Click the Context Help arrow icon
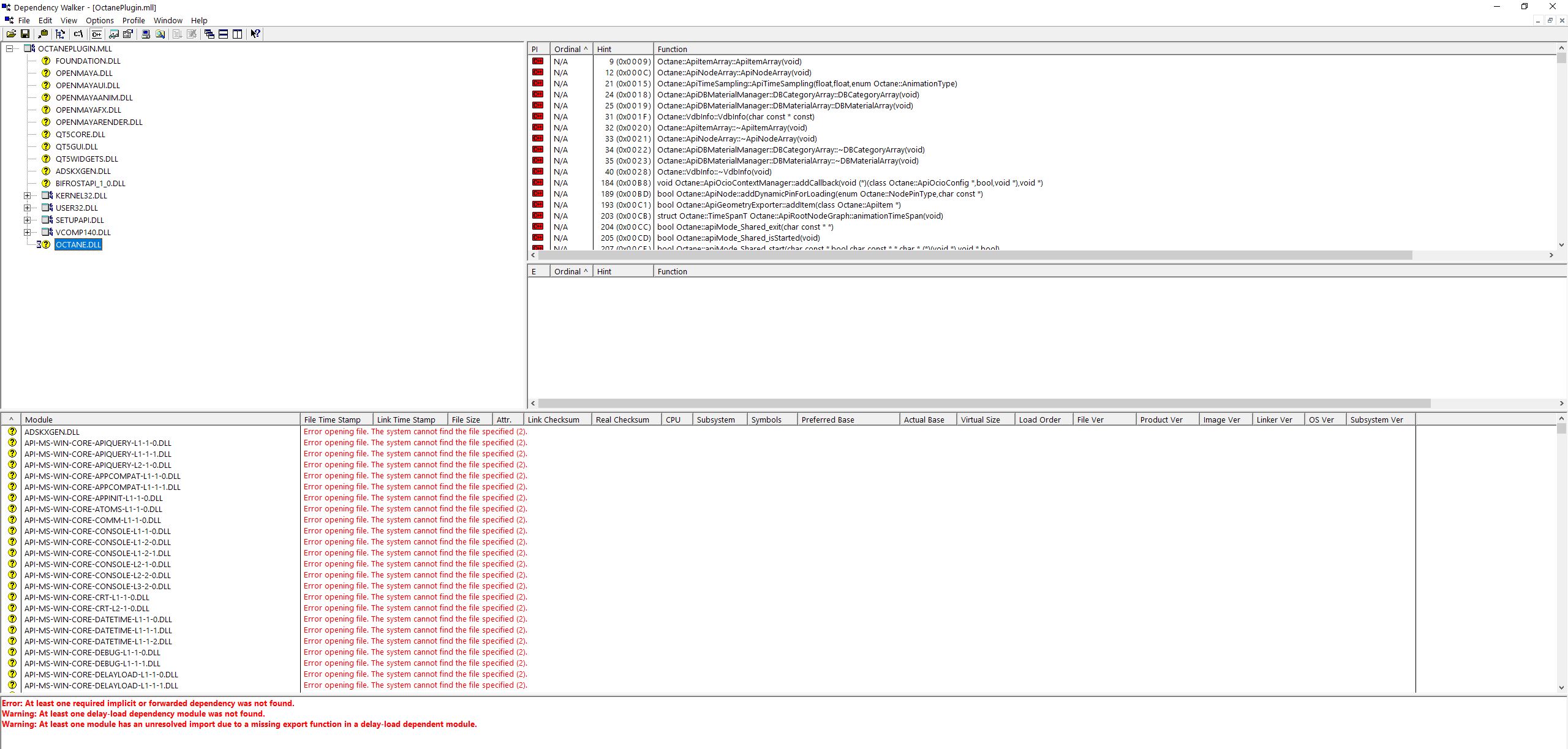The width and height of the screenshot is (1568, 749). point(255,34)
